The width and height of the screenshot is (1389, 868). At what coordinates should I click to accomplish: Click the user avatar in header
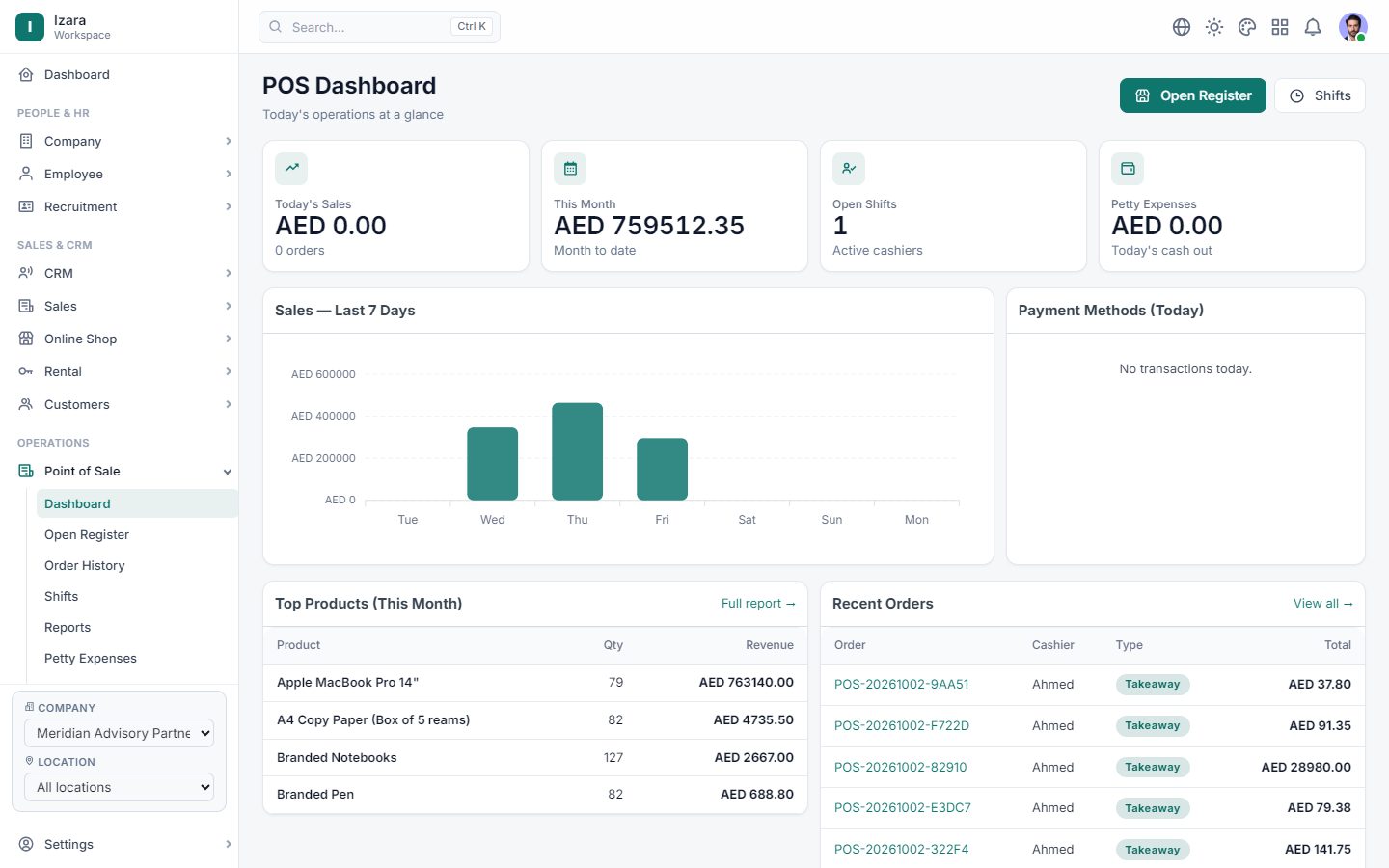coord(1353,27)
